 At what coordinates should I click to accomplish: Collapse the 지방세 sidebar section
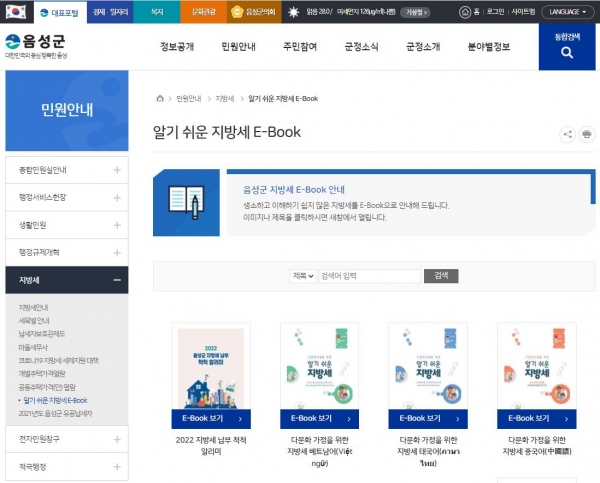point(117,281)
